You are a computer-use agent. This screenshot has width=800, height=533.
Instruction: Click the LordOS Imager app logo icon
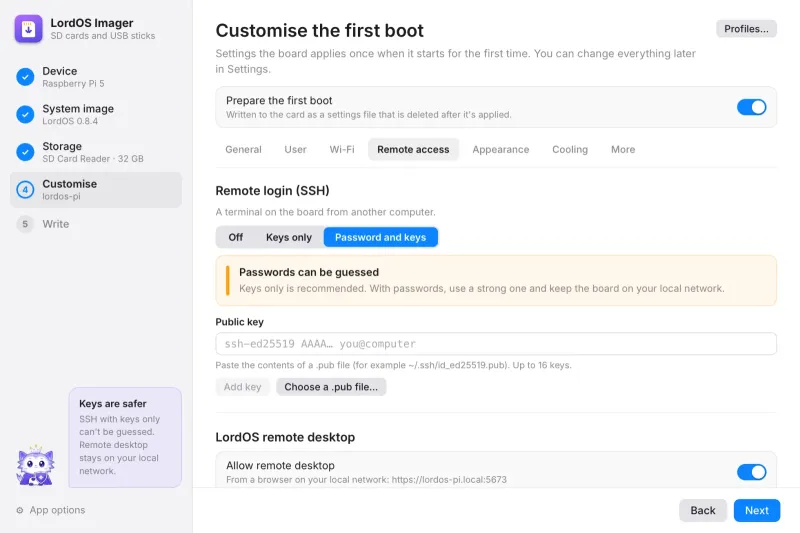point(28,29)
